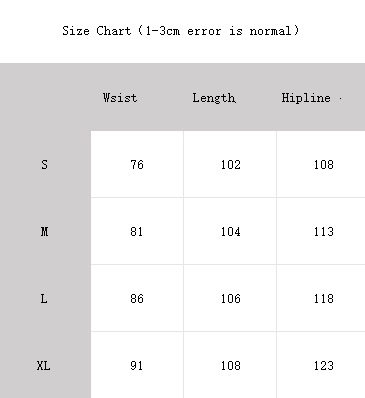The height and width of the screenshot is (398, 365).
Task: Select the Hipline column header
Action: pos(306,98)
